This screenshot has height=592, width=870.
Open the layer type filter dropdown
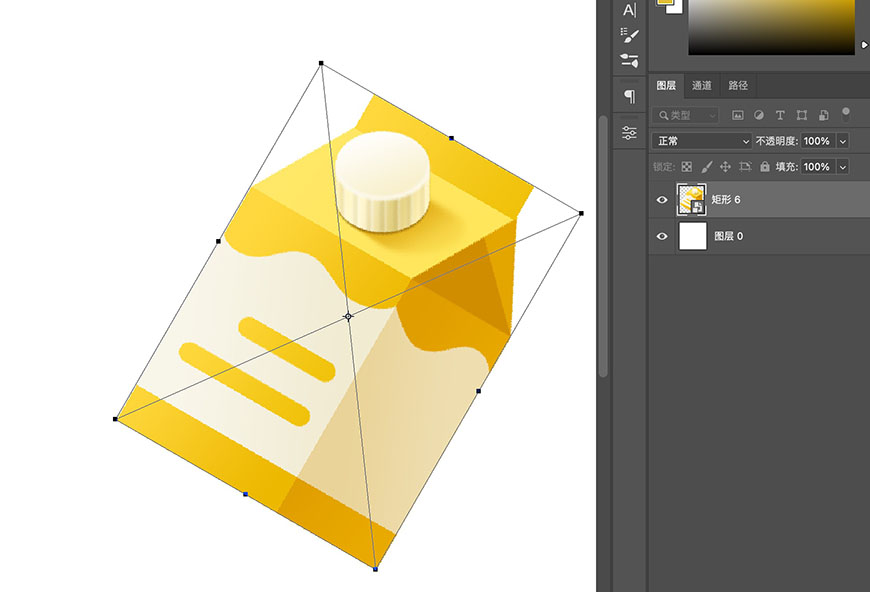click(685, 115)
